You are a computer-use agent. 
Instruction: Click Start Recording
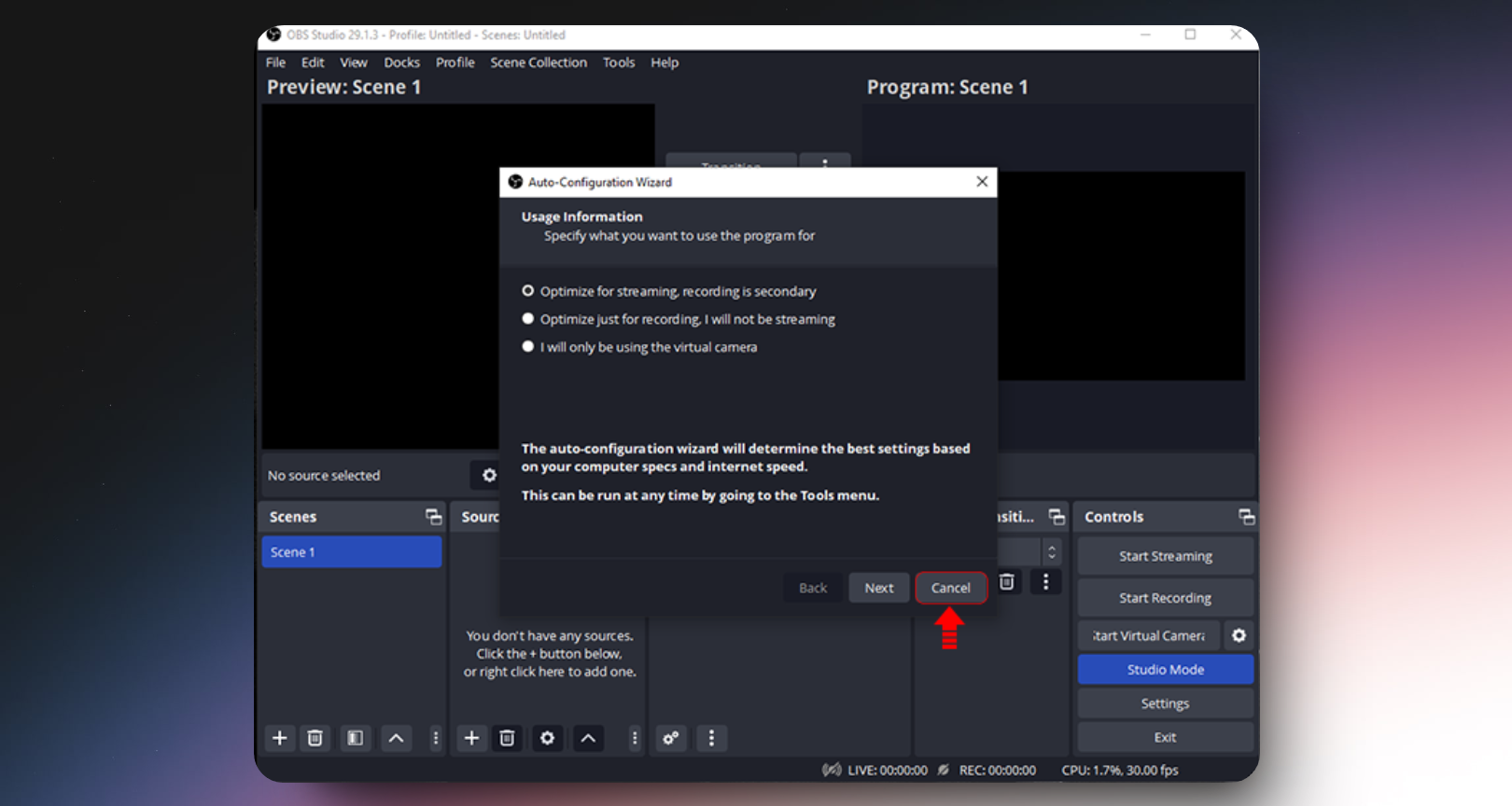pyautogui.click(x=1165, y=598)
